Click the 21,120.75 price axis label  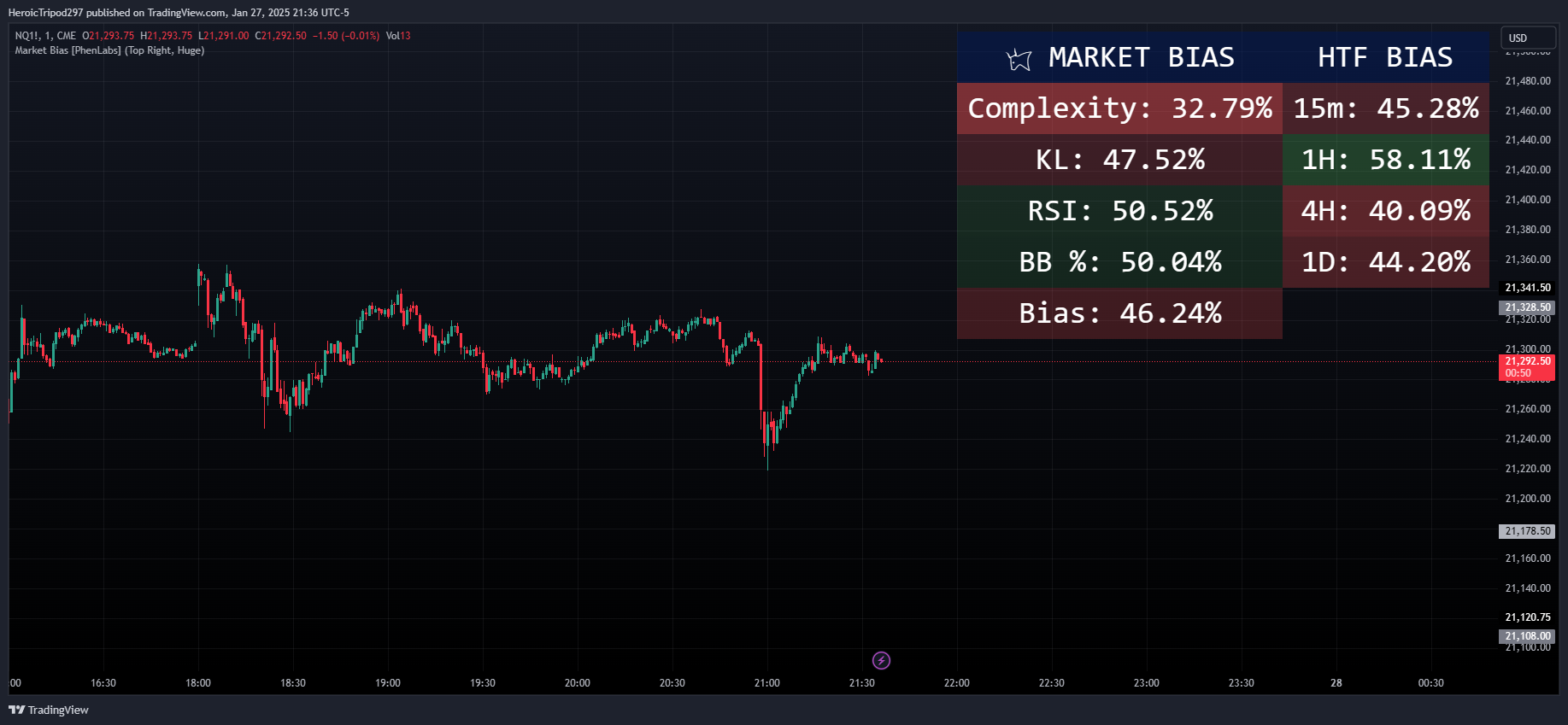pos(1528,617)
